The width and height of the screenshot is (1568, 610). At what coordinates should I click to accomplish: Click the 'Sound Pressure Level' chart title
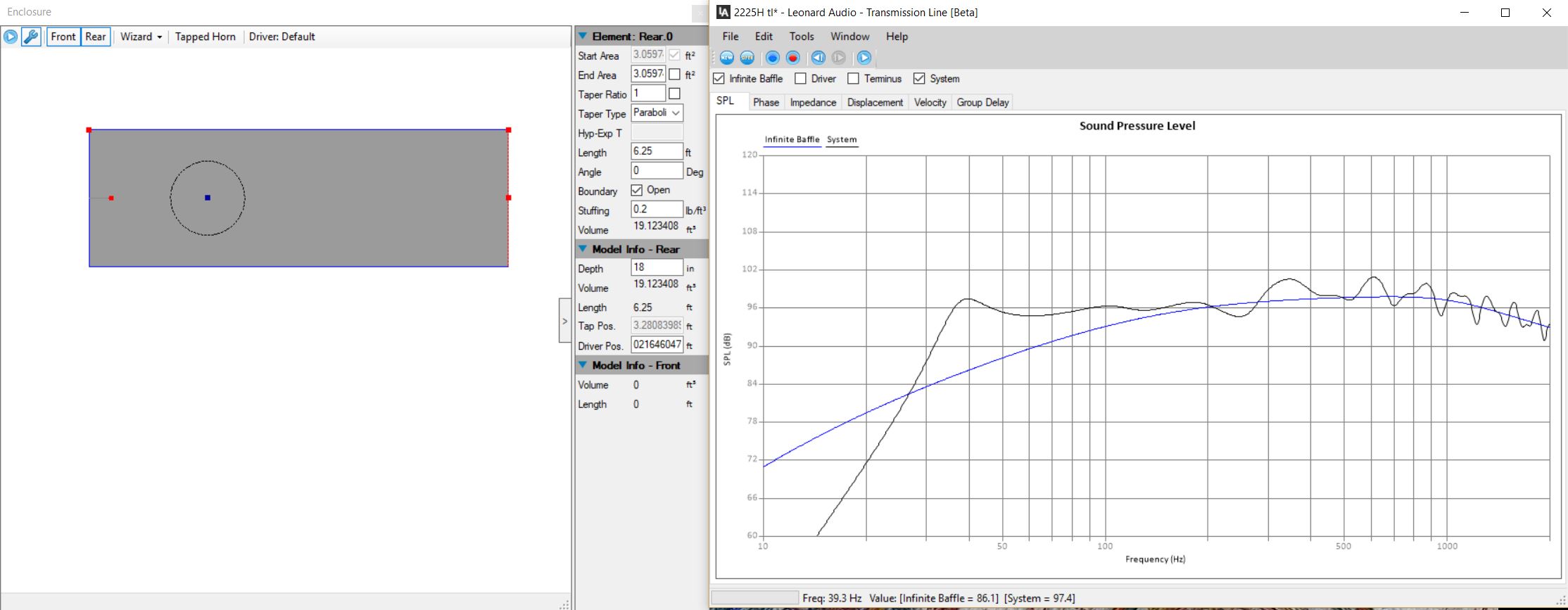coord(1137,126)
